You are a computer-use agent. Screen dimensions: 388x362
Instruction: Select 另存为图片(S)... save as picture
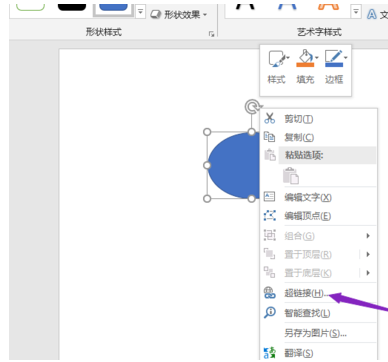(x=318, y=333)
